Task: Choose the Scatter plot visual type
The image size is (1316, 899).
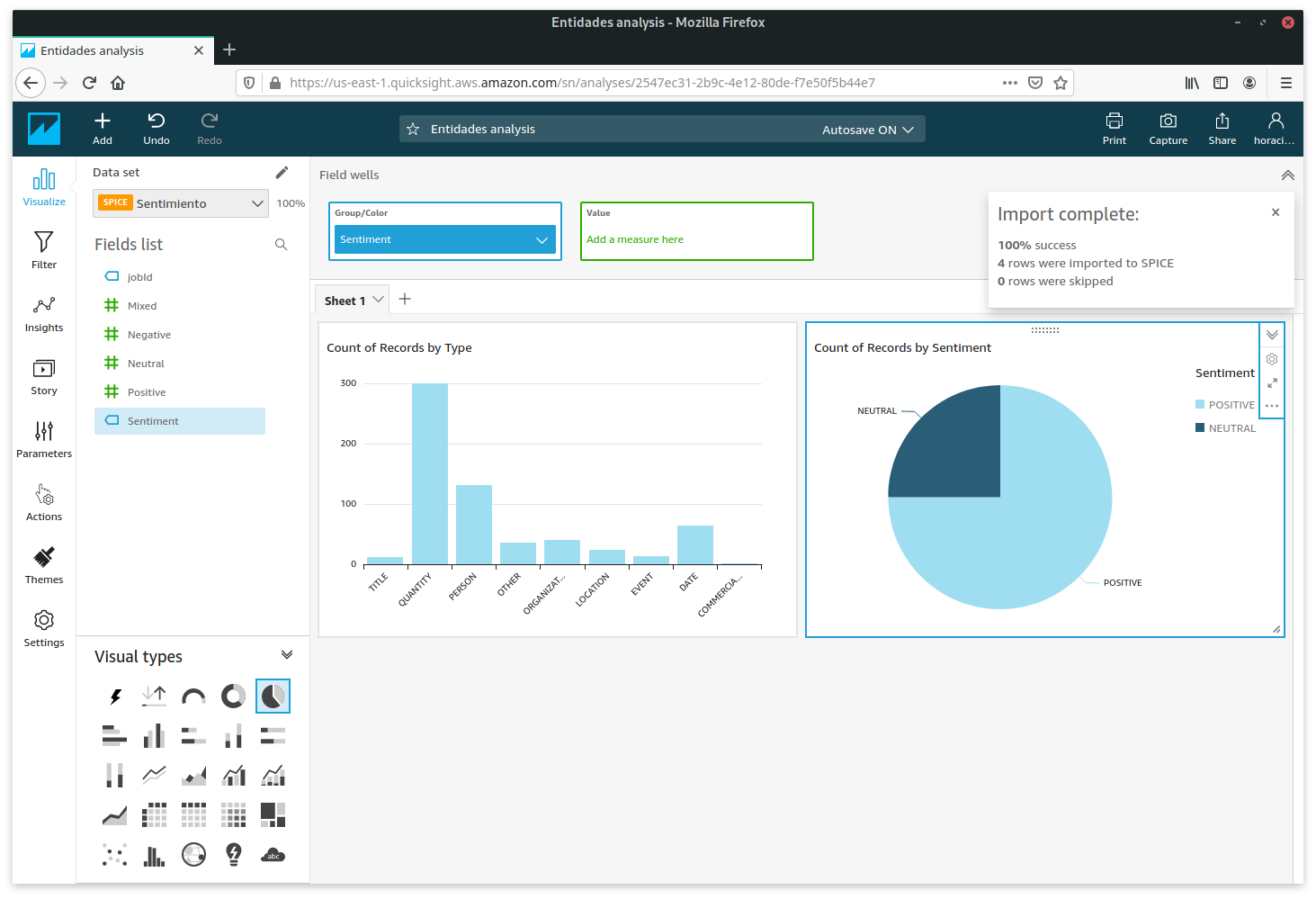Action: pyautogui.click(x=115, y=855)
